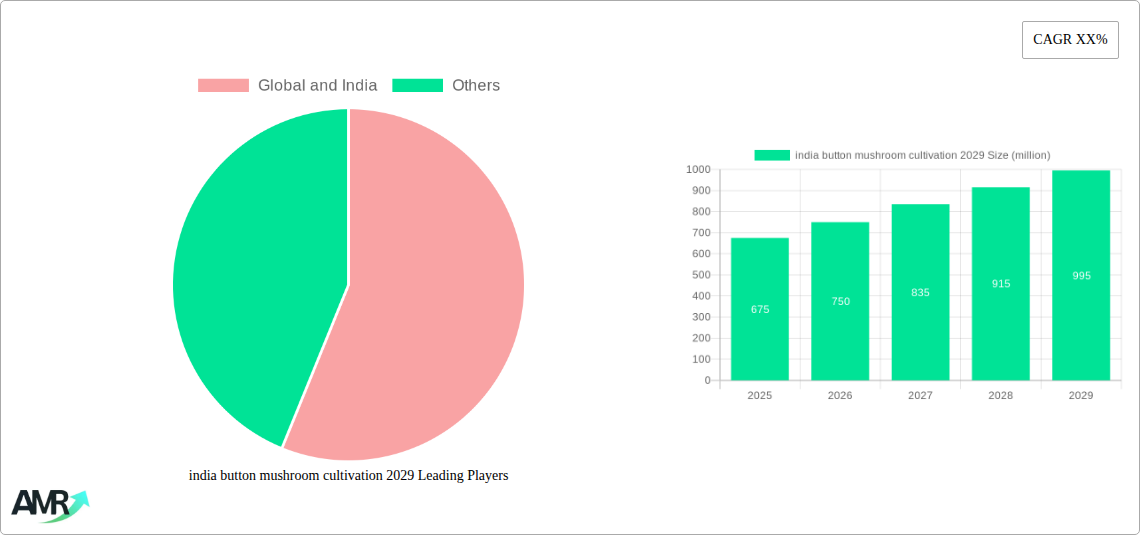Toggle the Global and India legend swatch
Image resolution: width=1140 pixels, height=535 pixels.
coord(223,86)
